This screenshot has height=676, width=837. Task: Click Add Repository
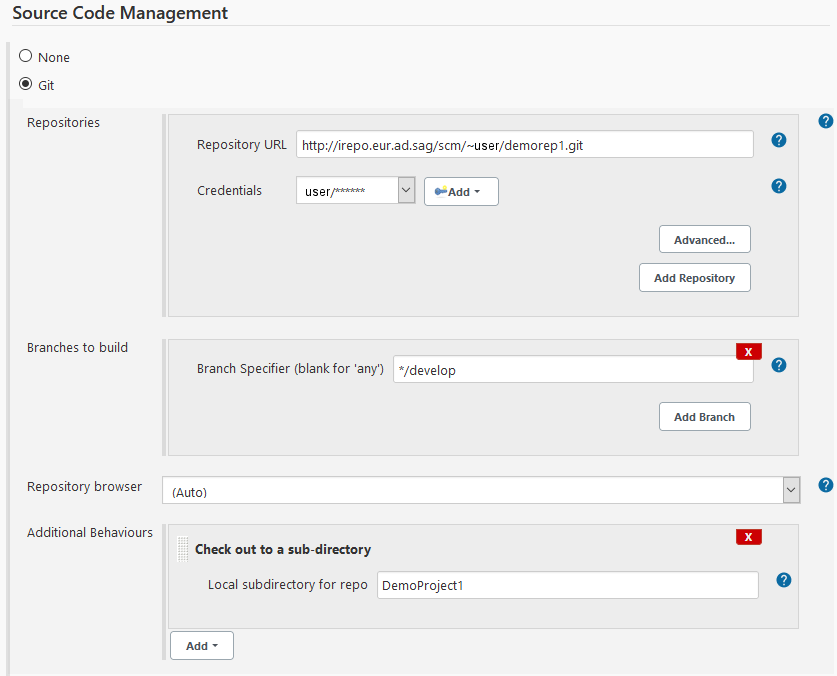[694, 277]
